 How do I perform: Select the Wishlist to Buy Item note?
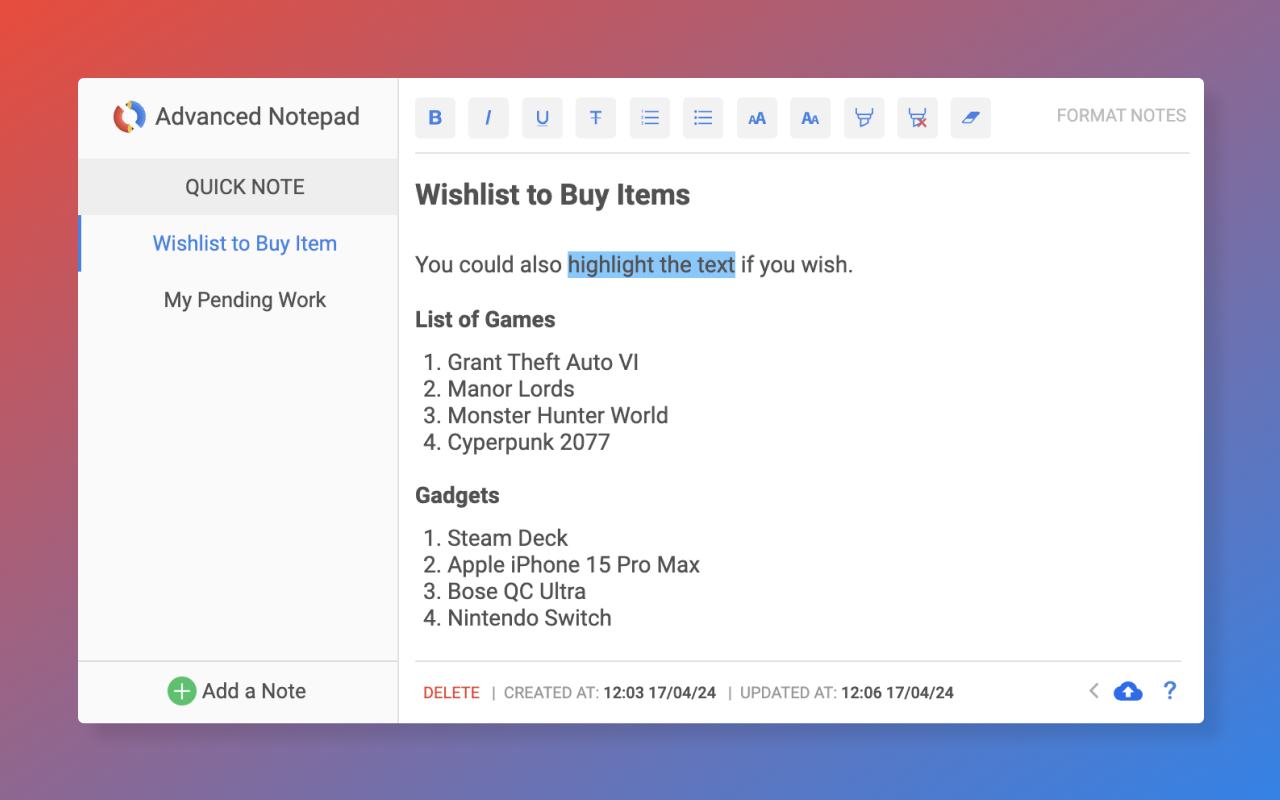pyautogui.click(x=239, y=243)
